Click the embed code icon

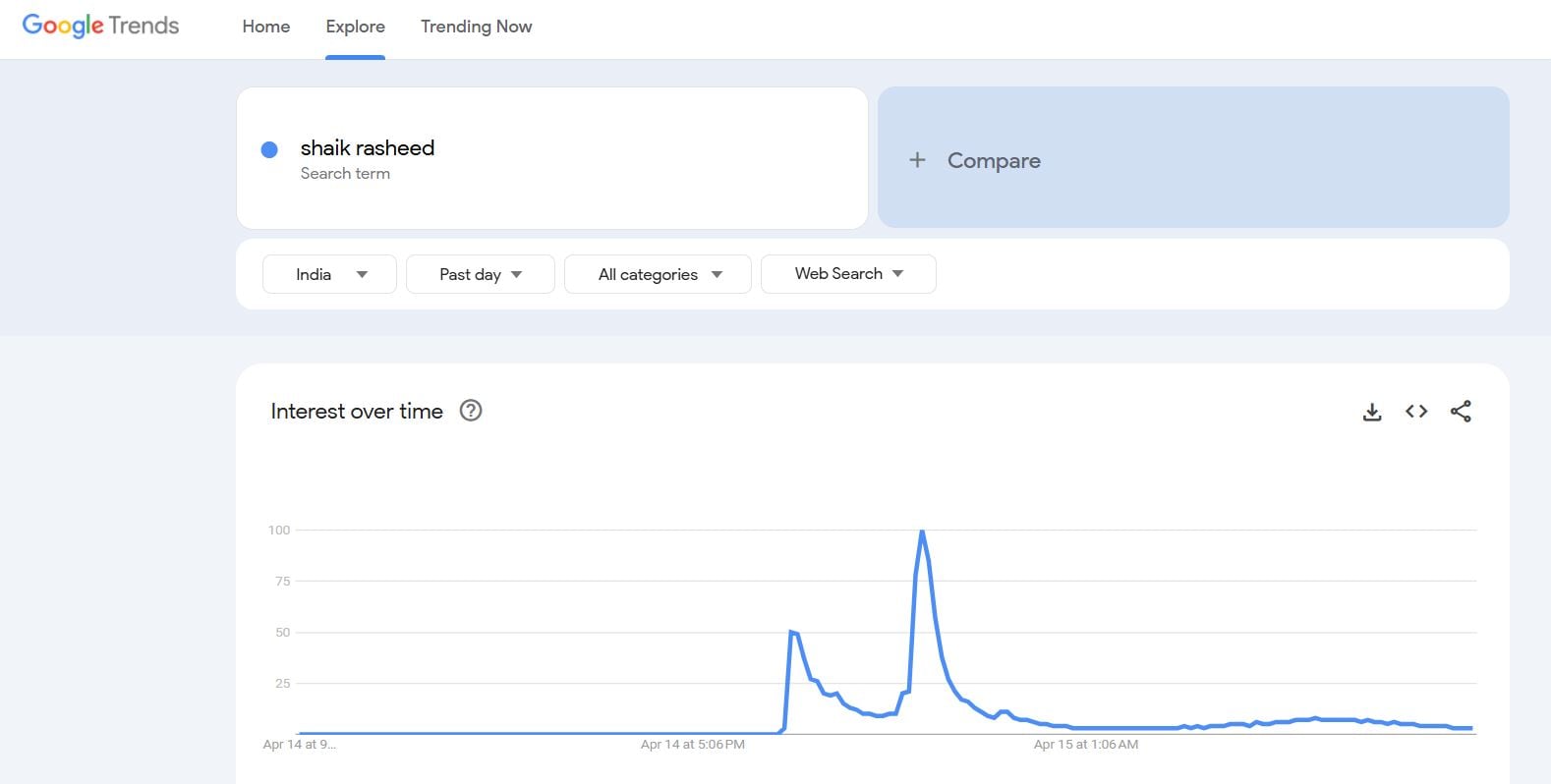pyautogui.click(x=1416, y=412)
